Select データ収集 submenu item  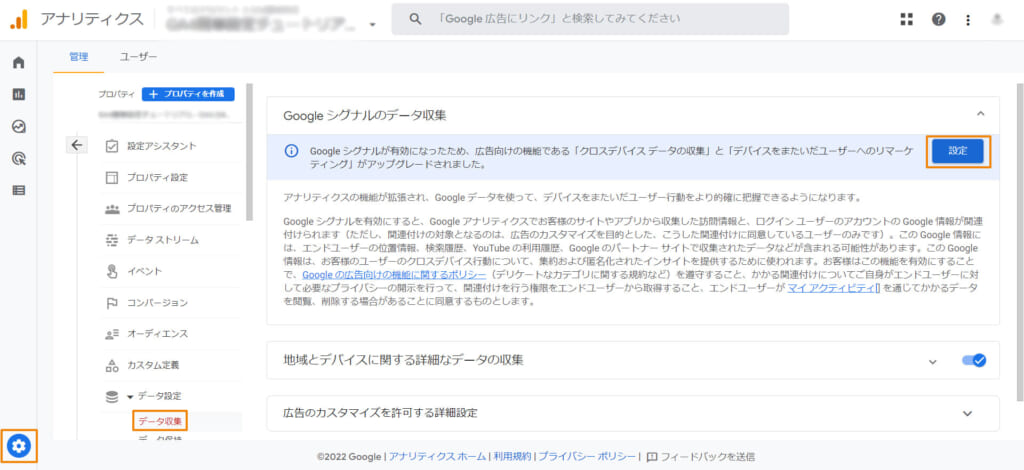click(161, 420)
